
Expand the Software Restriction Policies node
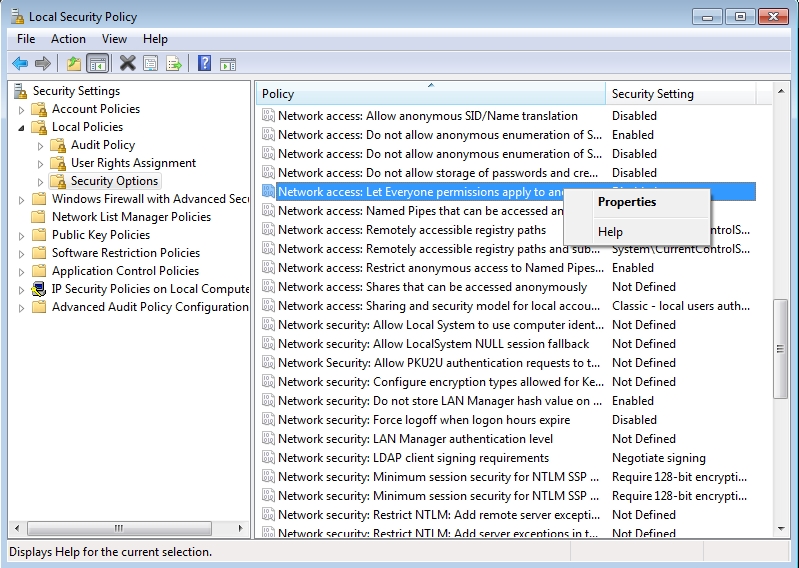[x=22, y=253]
